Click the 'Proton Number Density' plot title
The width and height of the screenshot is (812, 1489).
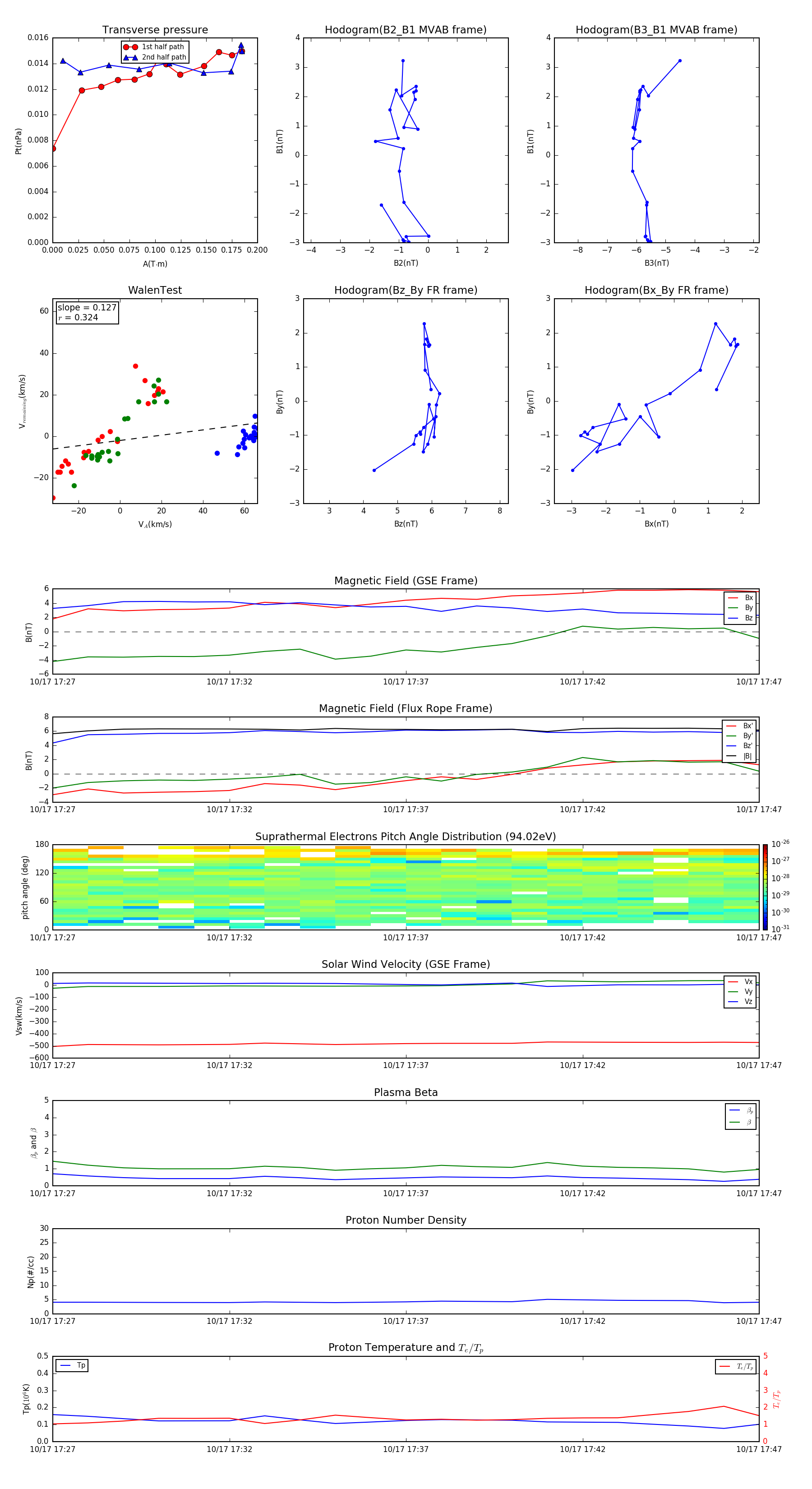(x=406, y=1220)
